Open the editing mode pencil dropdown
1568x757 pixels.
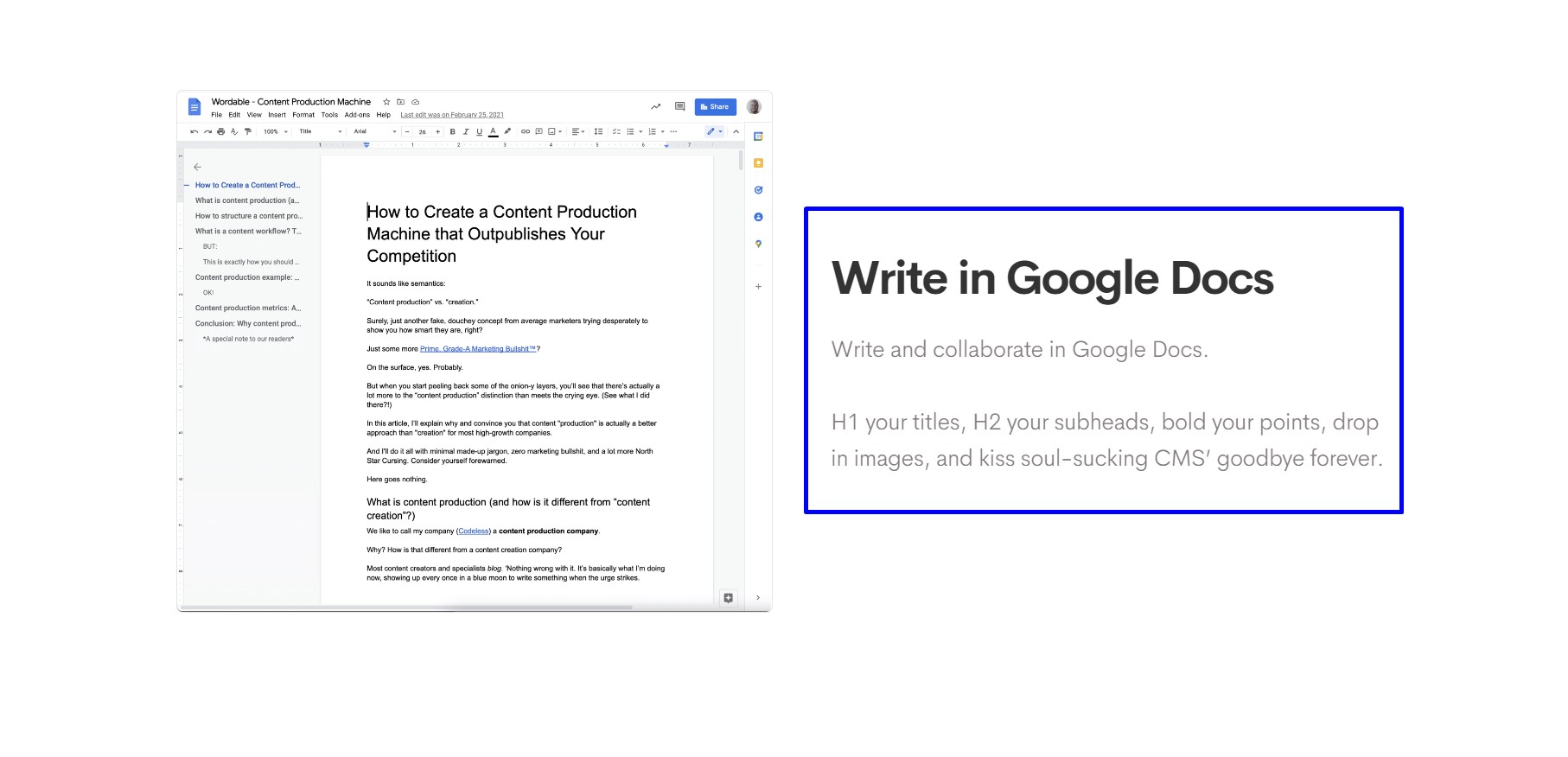[x=715, y=131]
